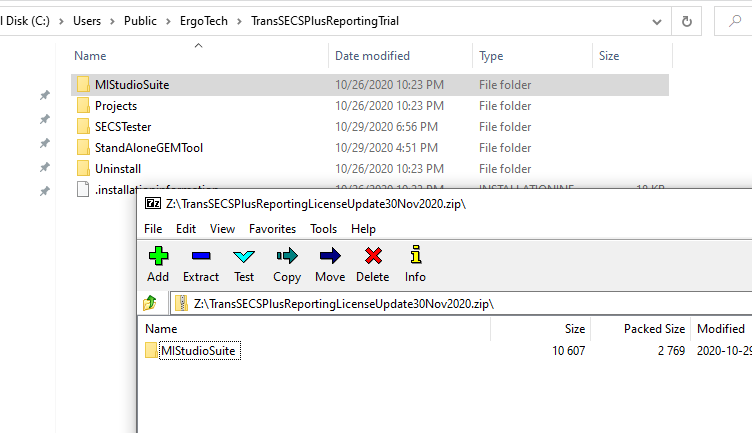Click the Explorer search magnifier
Screen dimensions: 752x433
coord(735,21)
